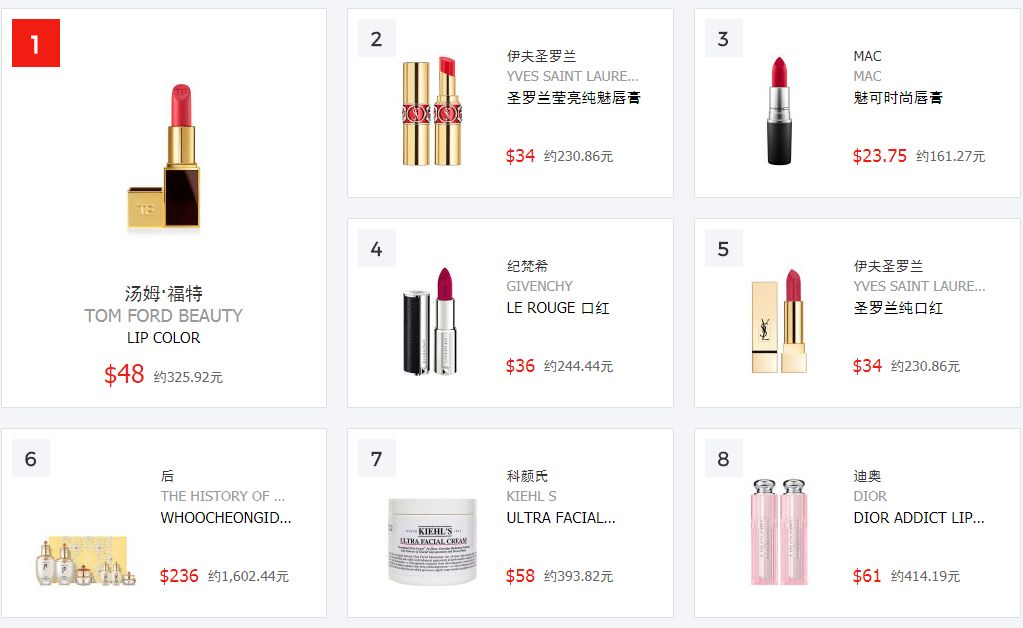The width and height of the screenshot is (1023, 628).
Task: Click the TOM FORD BEAUTY brand name
Action: click(x=163, y=316)
